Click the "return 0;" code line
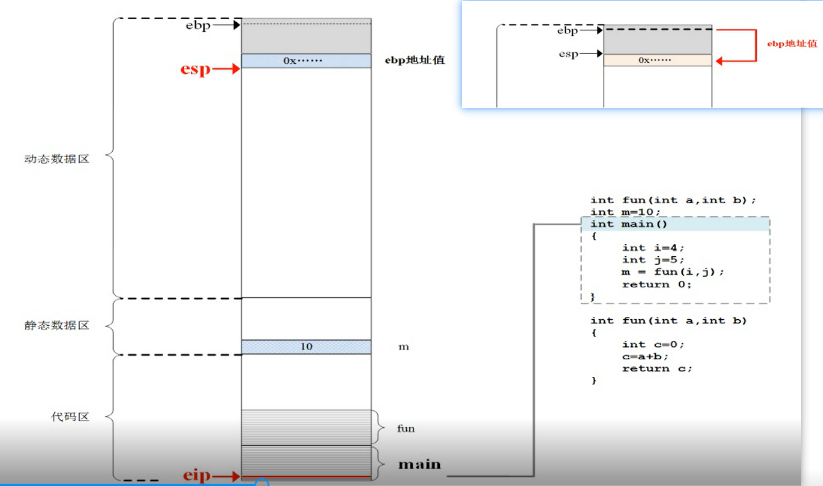This screenshot has width=823, height=486. pos(657,284)
